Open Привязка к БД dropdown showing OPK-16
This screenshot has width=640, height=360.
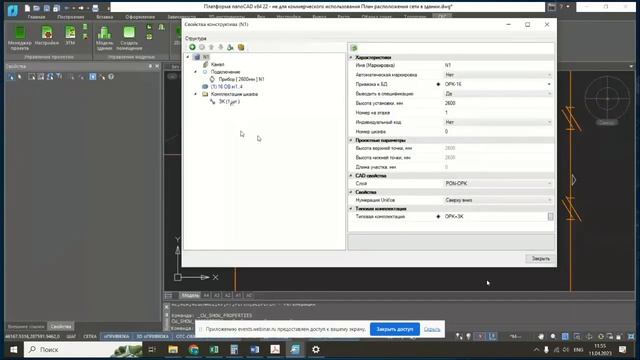pyautogui.click(x=498, y=84)
